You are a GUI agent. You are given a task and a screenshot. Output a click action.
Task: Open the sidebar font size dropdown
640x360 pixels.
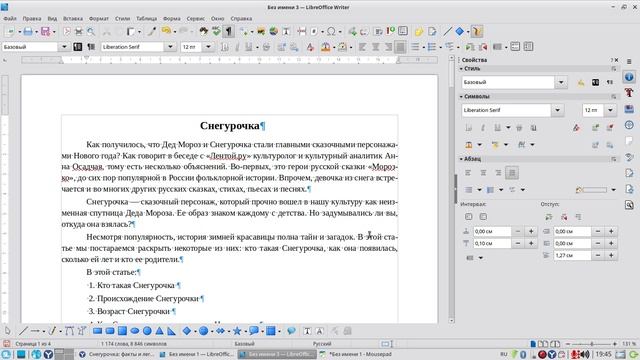[x=610, y=110]
